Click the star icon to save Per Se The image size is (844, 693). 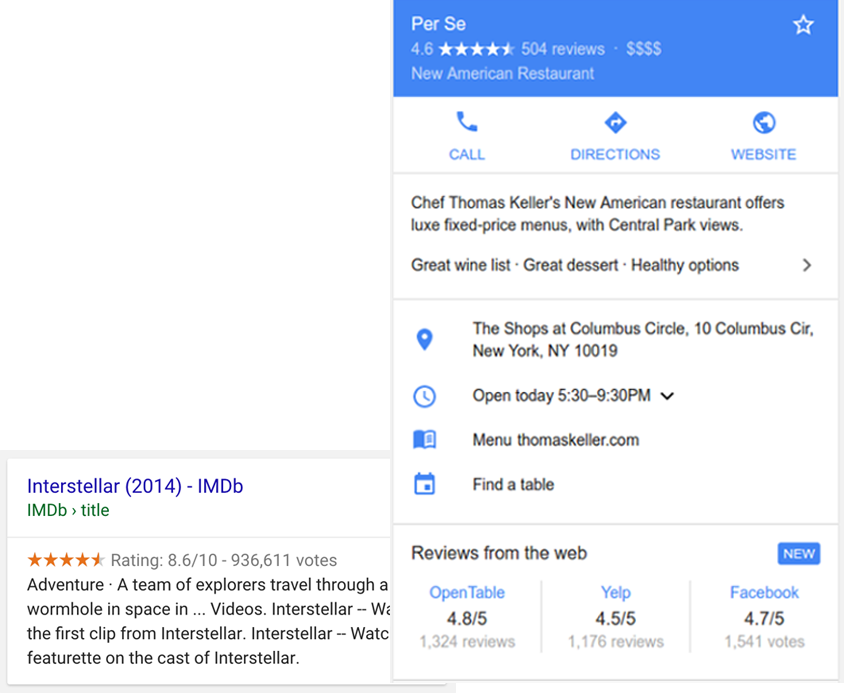click(803, 25)
